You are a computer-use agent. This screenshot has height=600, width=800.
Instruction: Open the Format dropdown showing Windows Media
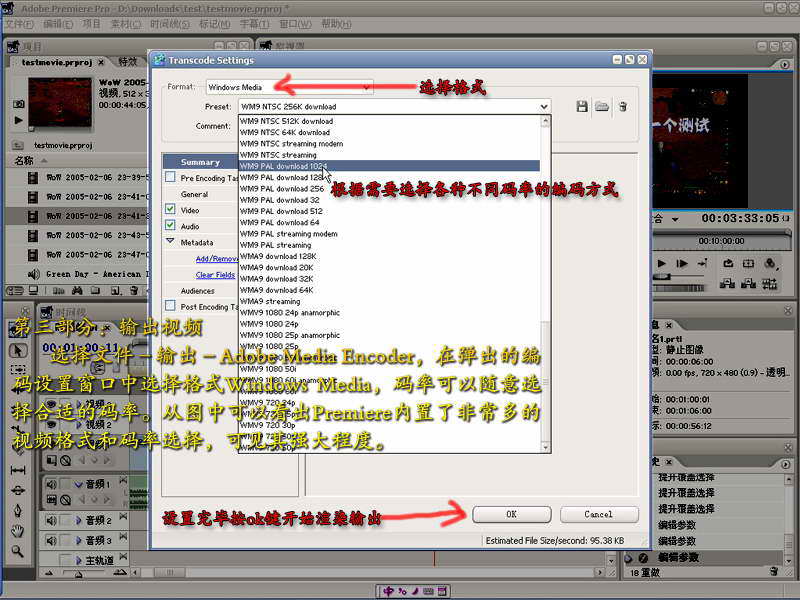(x=289, y=87)
